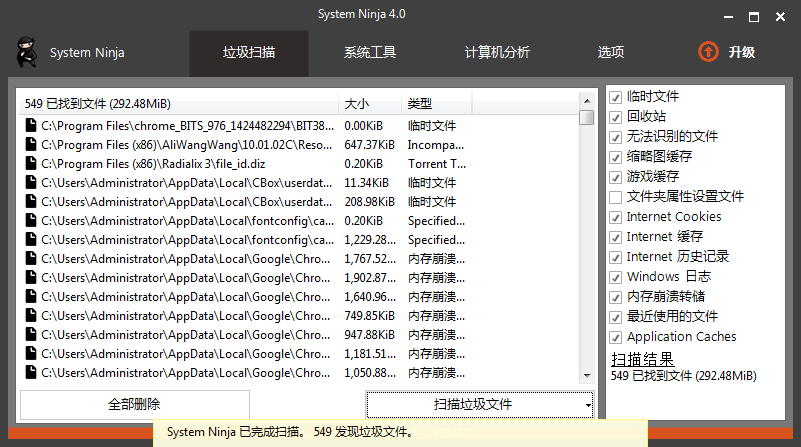Click the scrollbar down arrow
The width and height of the screenshot is (801, 447).
tap(586, 376)
